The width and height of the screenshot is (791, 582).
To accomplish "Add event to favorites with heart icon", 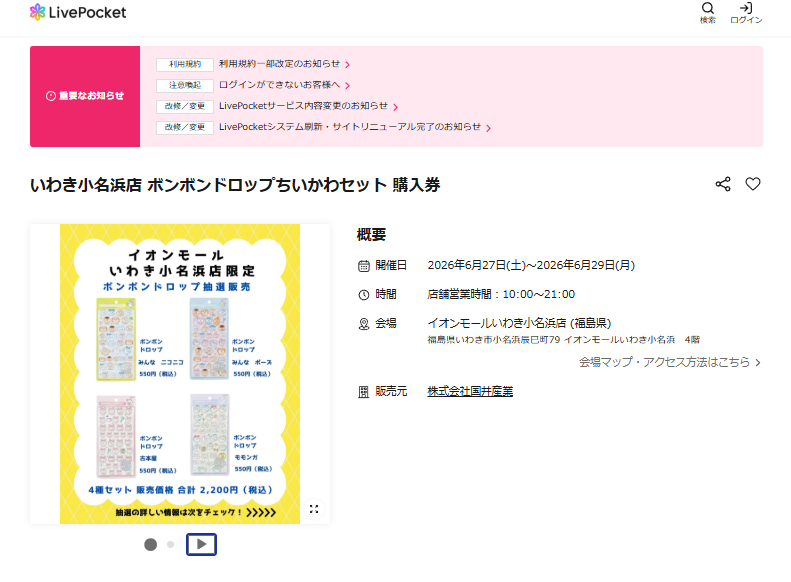I will point(753,184).
